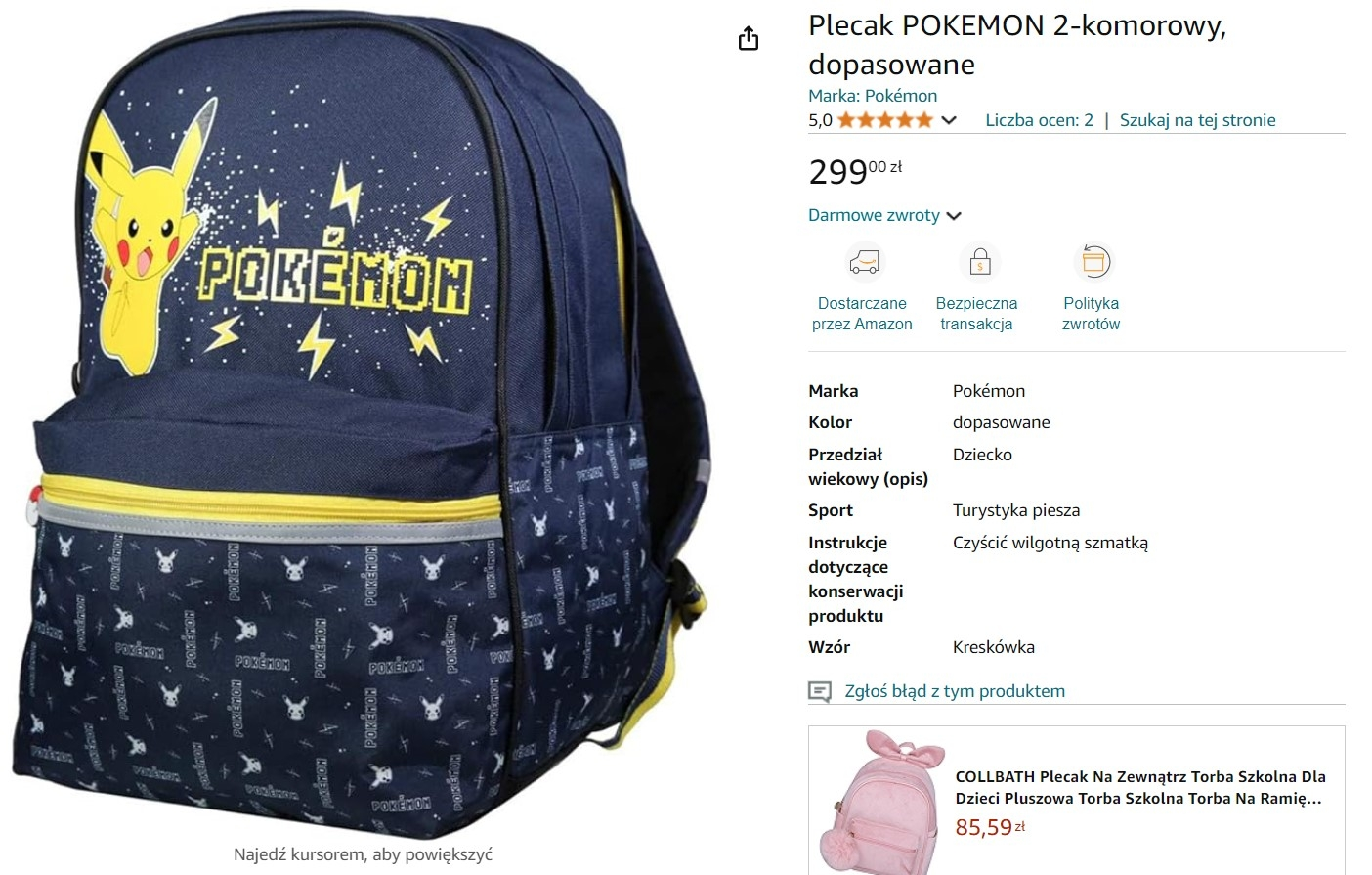
Task: Click the five-star rating stars
Action: 885,120
